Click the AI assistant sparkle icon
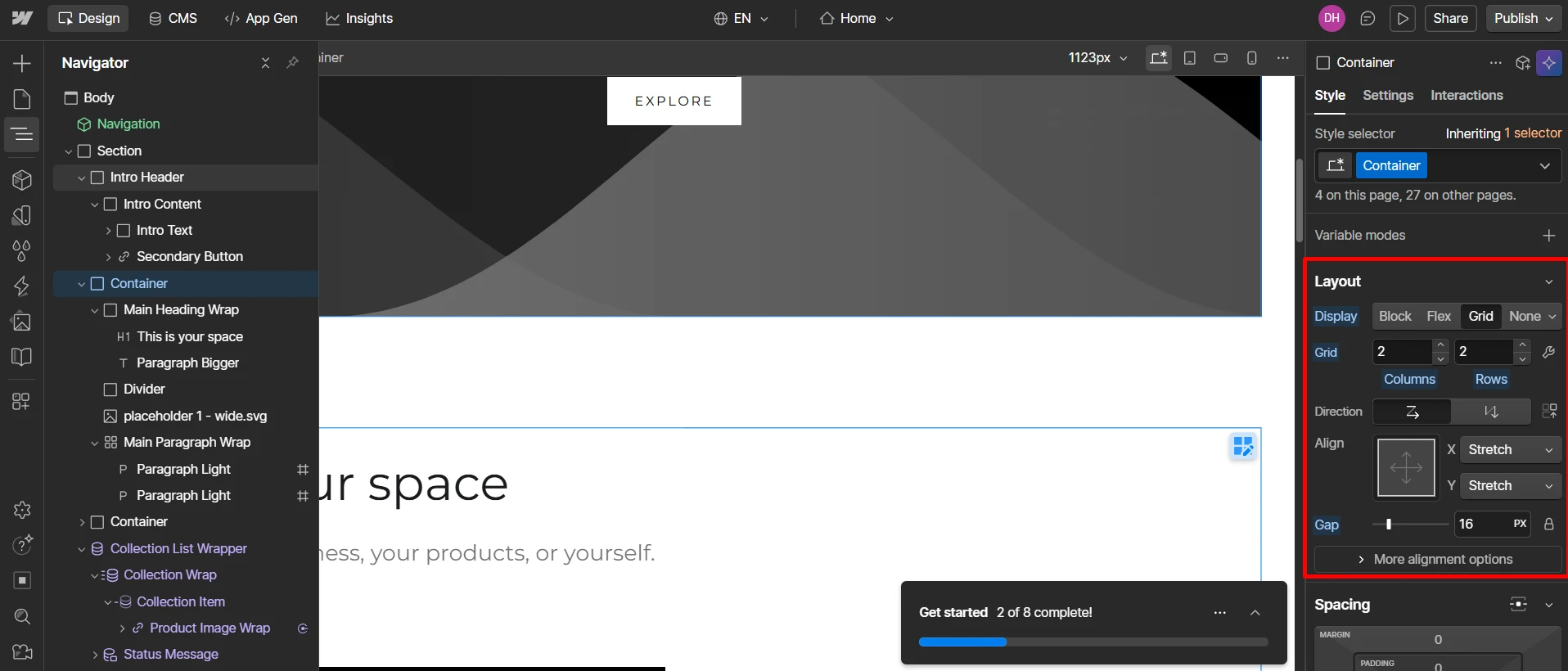 (x=1549, y=63)
